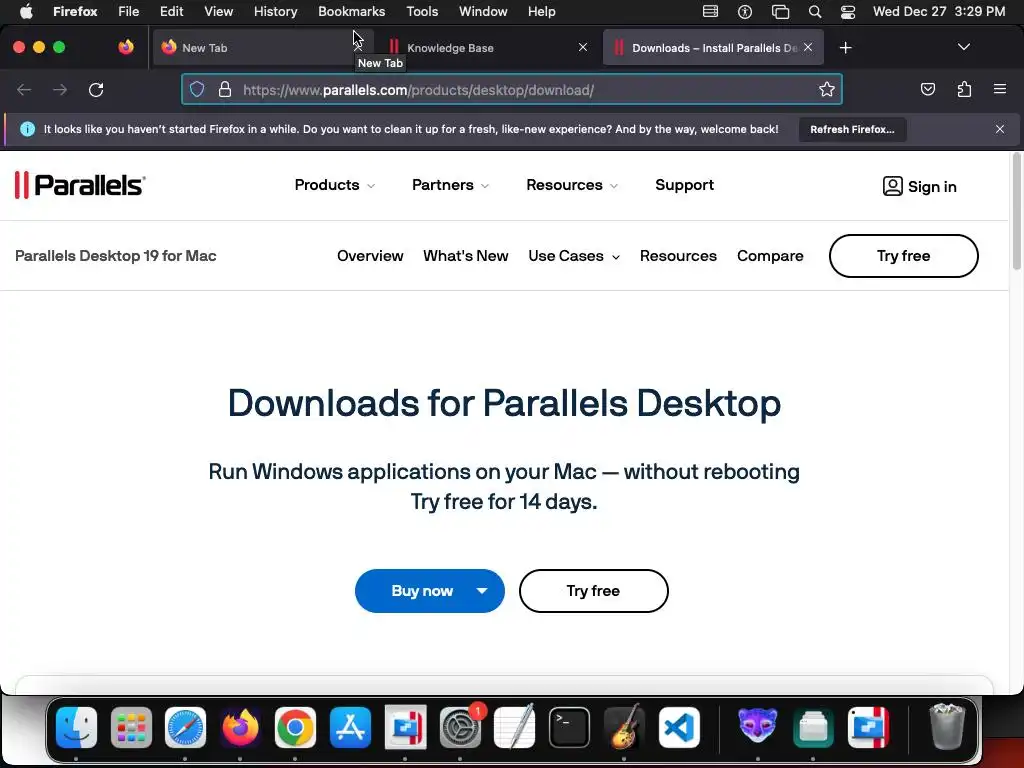Image resolution: width=1024 pixels, height=768 pixels.
Task: Open TextEdit from the dock
Action: [515, 727]
